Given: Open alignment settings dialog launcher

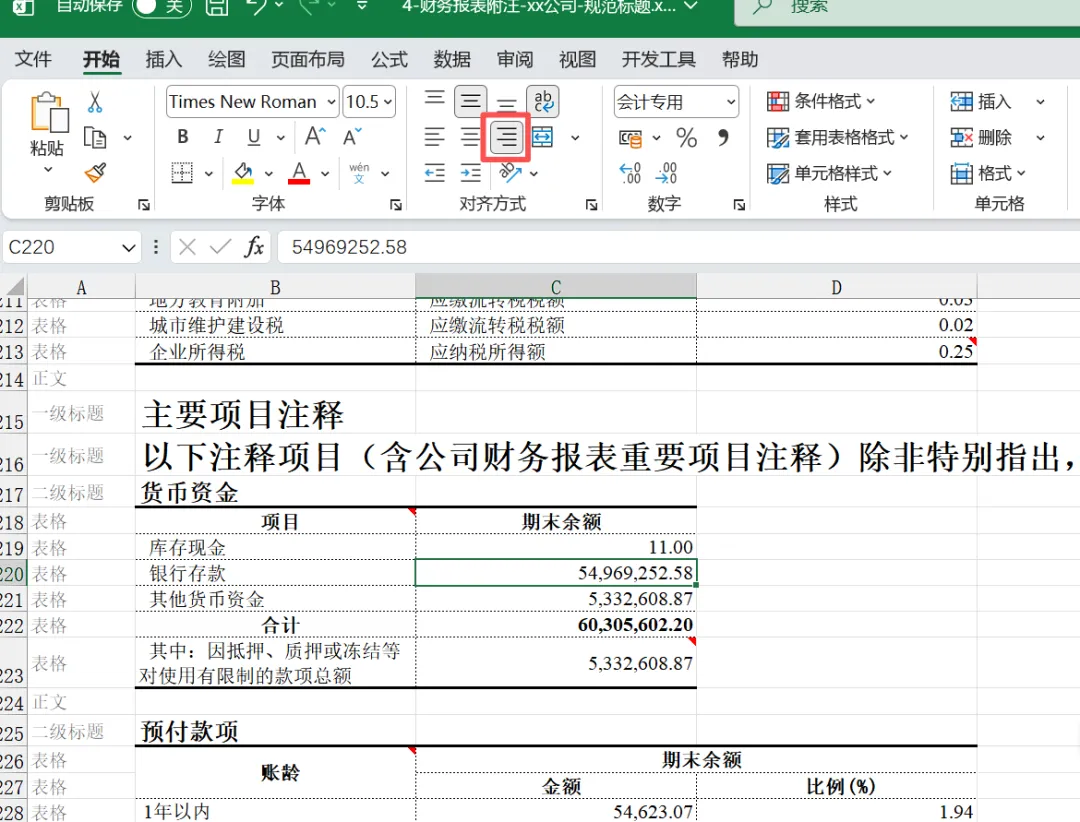Looking at the screenshot, I should (x=592, y=205).
